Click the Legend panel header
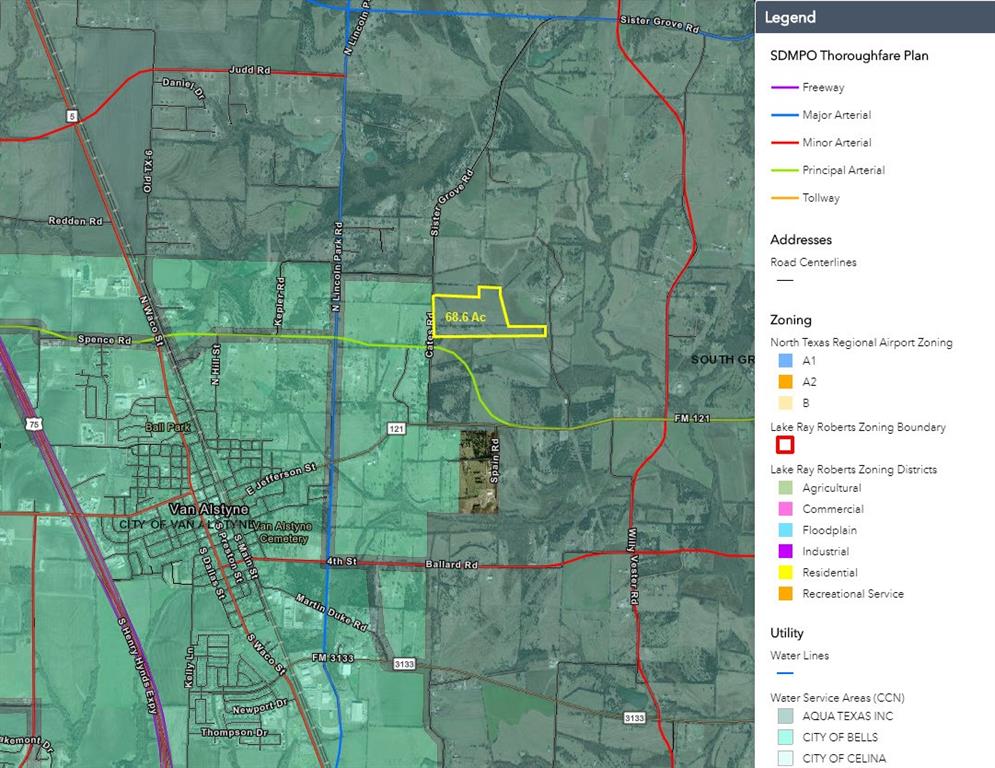Screen dimensions: 995x768 point(874,17)
